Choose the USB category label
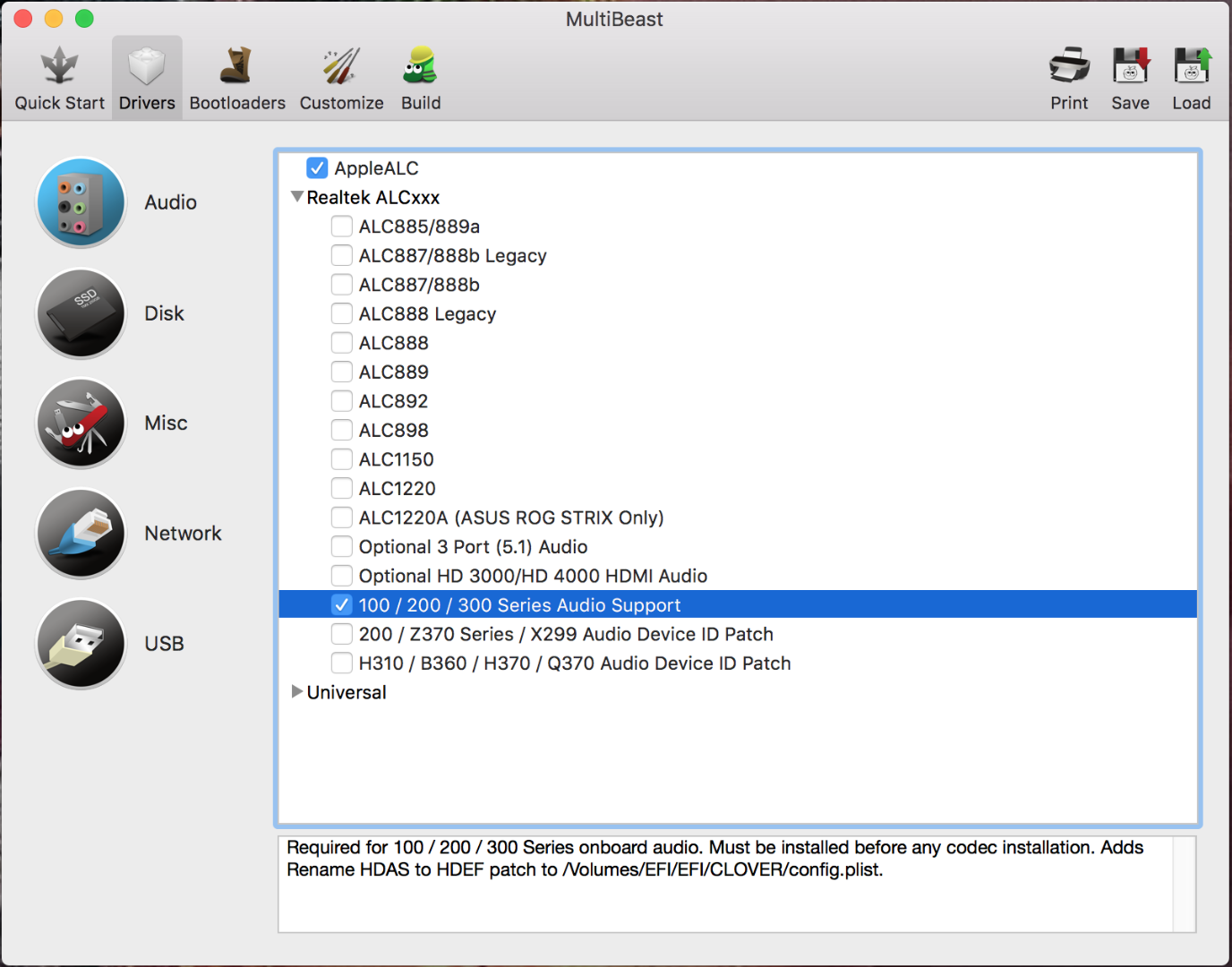 tap(164, 644)
